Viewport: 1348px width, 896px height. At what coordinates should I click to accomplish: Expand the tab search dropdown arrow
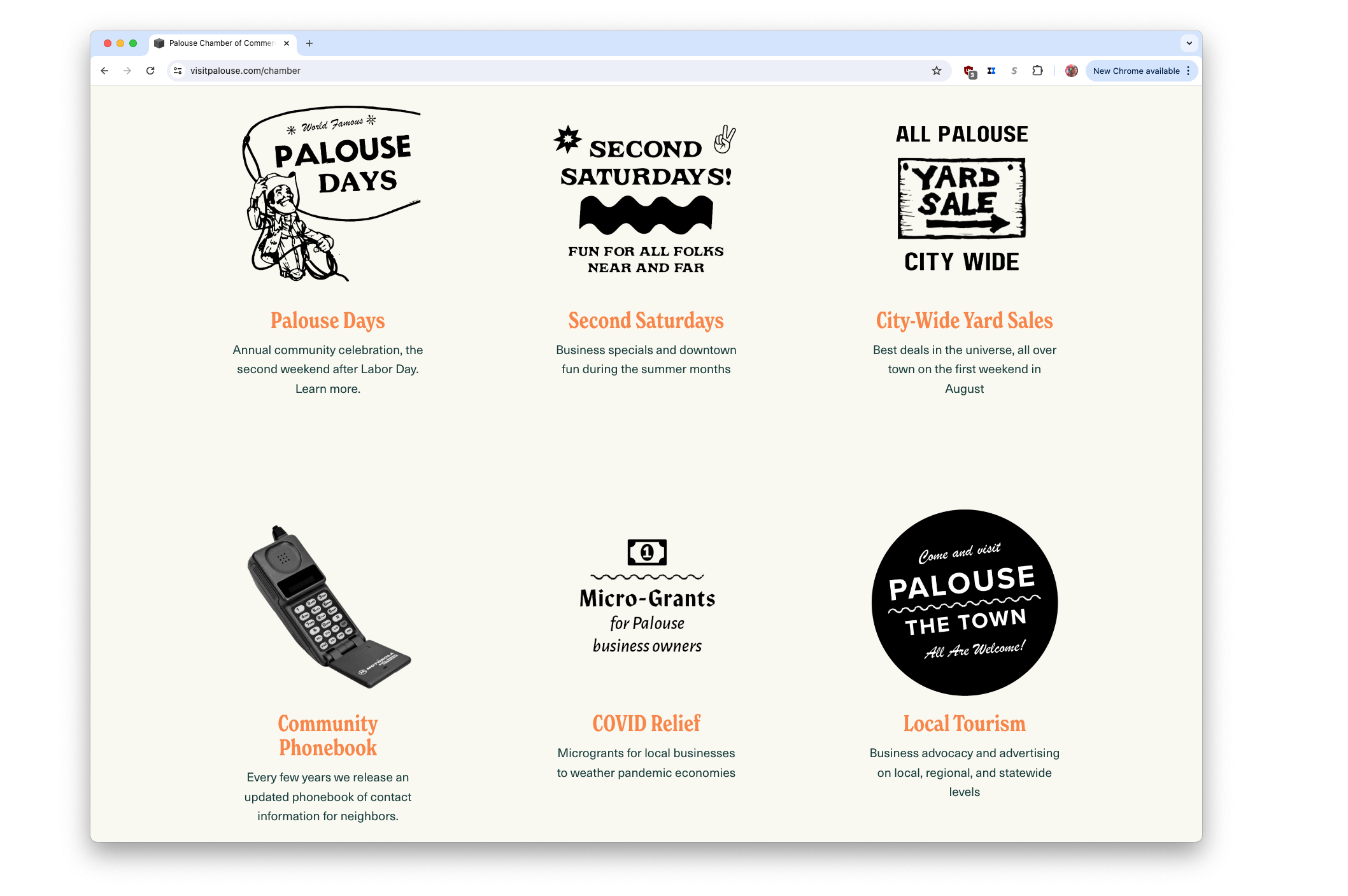coord(1189,43)
